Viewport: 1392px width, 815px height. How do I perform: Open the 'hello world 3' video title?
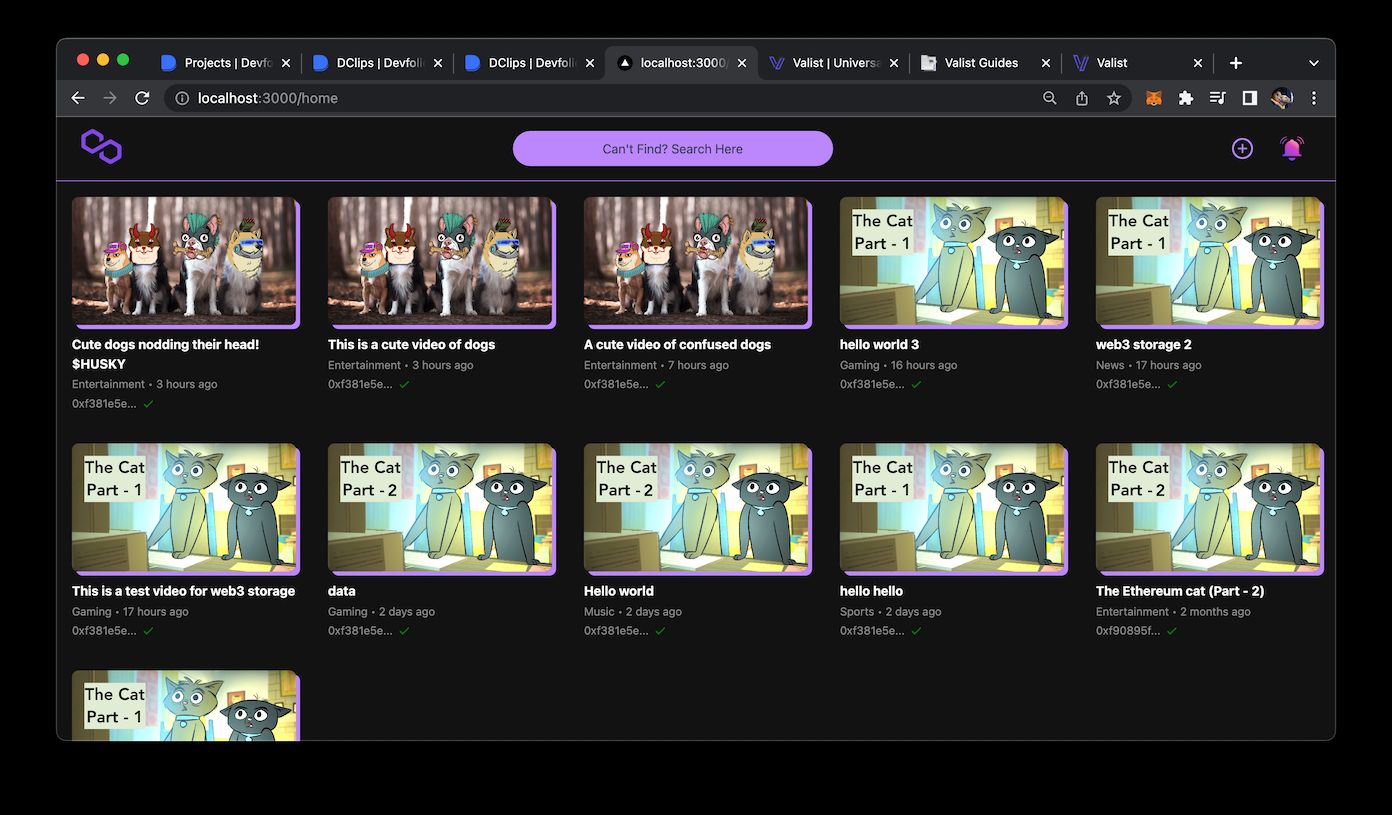(x=880, y=344)
